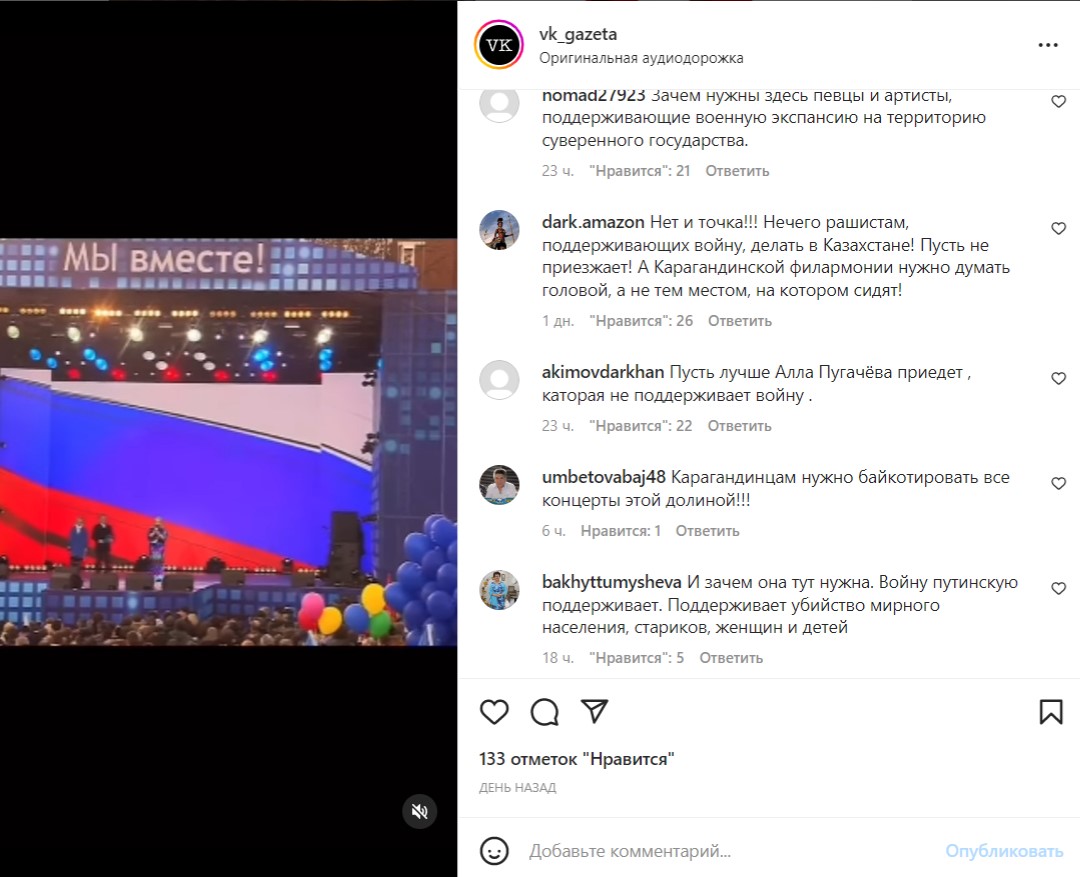View the 133 likes list
The width and height of the screenshot is (1080, 877).
(577, 759)
